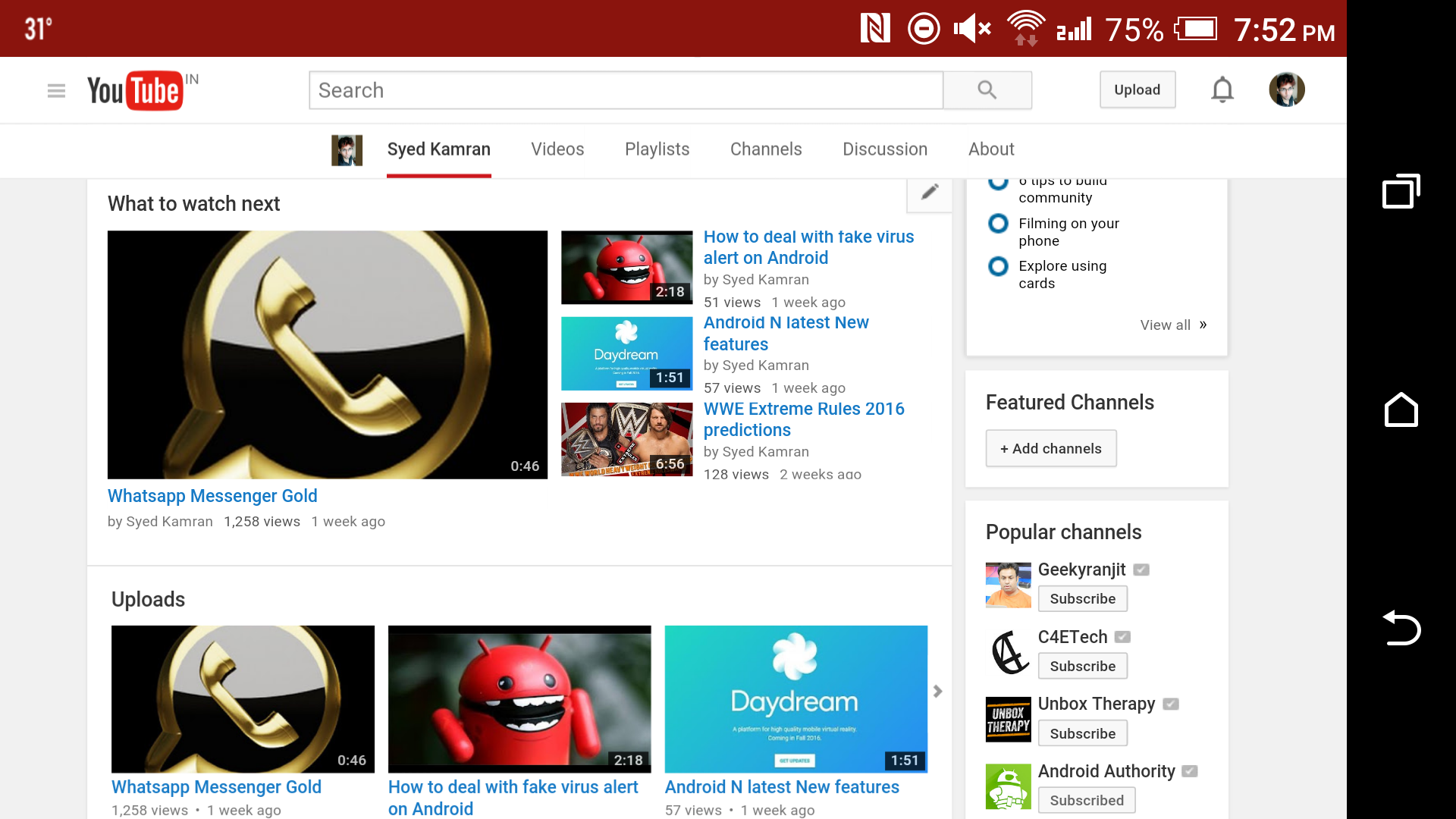Open the notifications bell

point(1222,90)
